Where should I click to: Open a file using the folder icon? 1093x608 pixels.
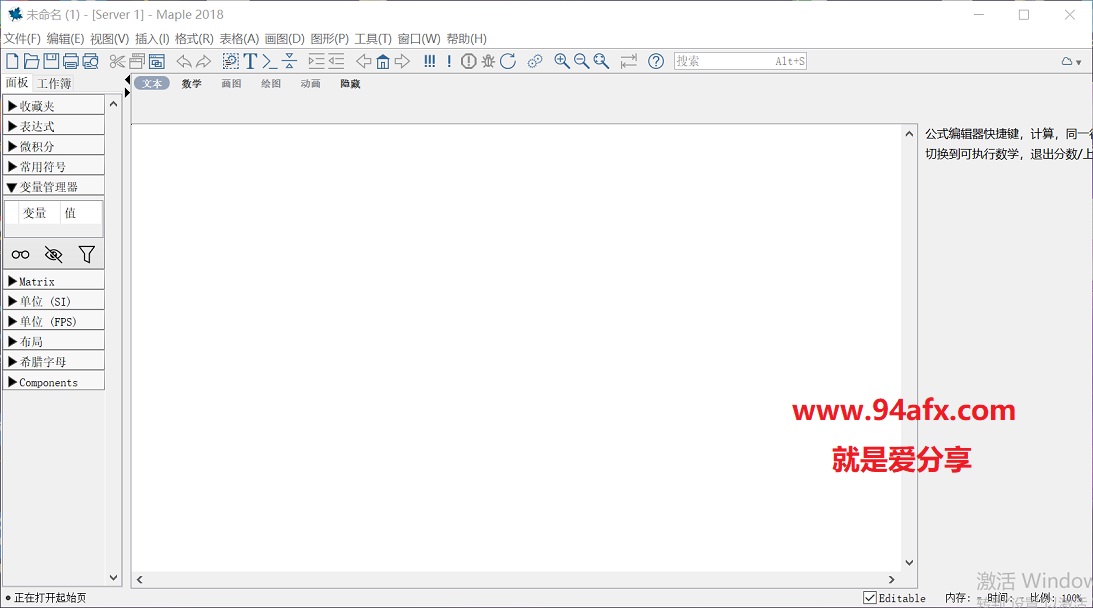click(x=31, y=61)
